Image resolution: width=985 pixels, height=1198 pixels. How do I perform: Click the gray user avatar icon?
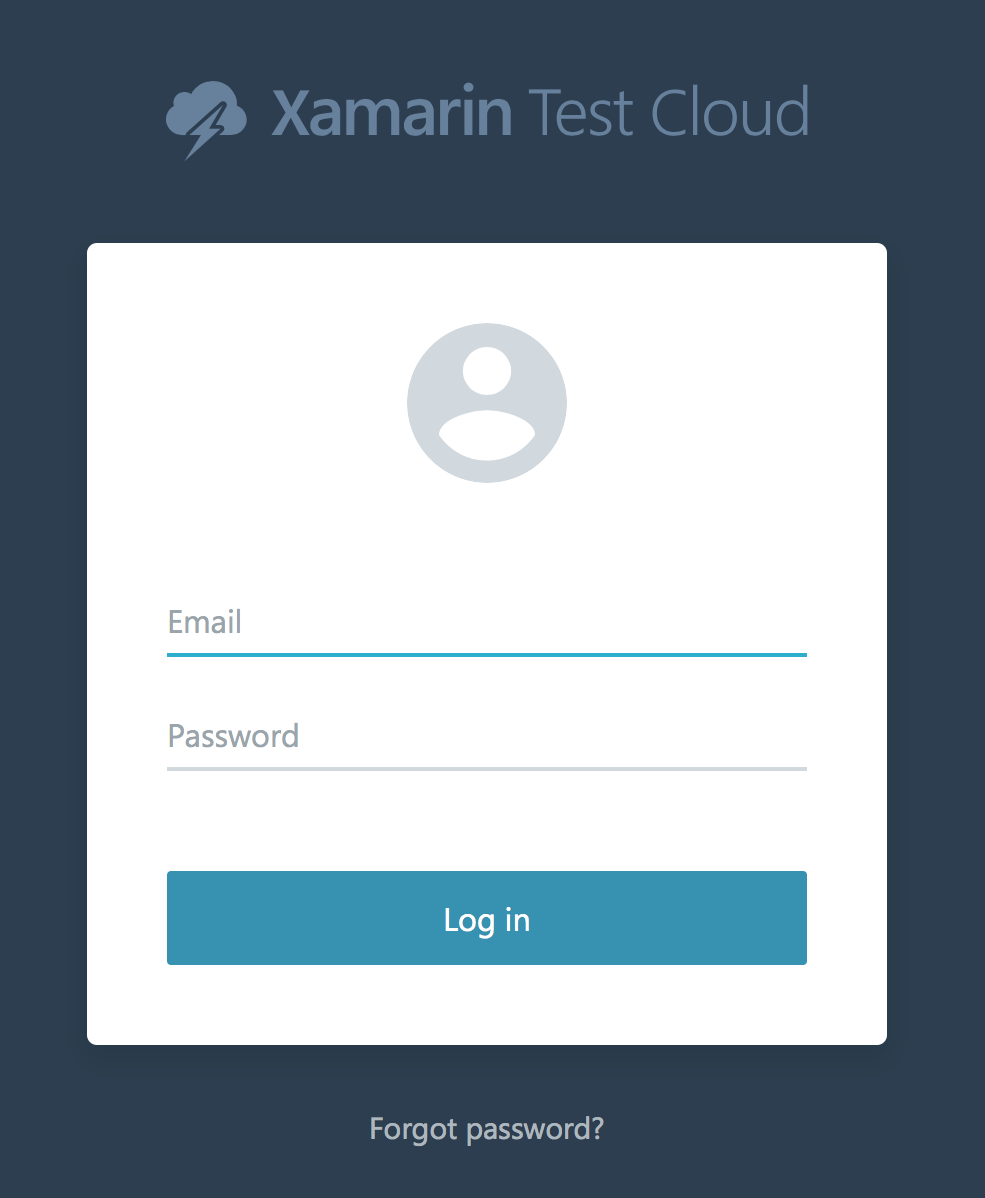tap(487, 403)
